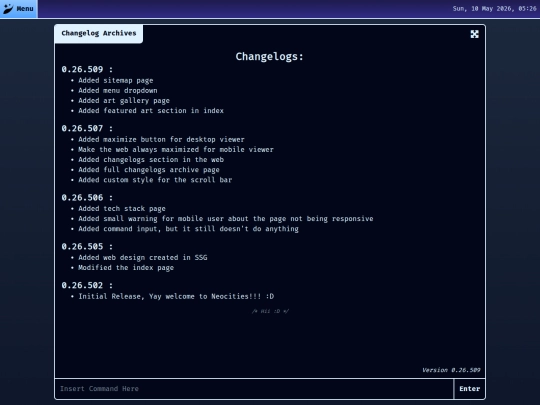Click 'Added changelogs section in the web'

151,159
